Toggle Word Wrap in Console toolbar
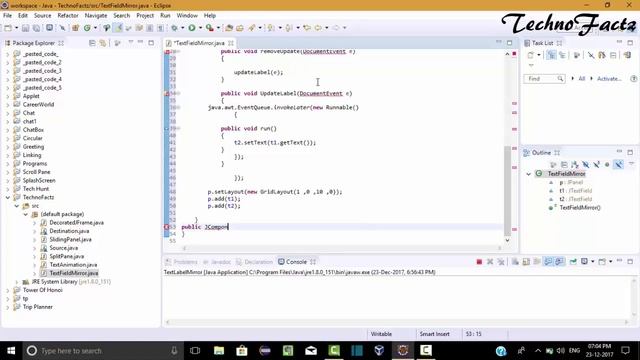Image resolution: width=640 pixels, height=360 pixels. coord(537,262)
